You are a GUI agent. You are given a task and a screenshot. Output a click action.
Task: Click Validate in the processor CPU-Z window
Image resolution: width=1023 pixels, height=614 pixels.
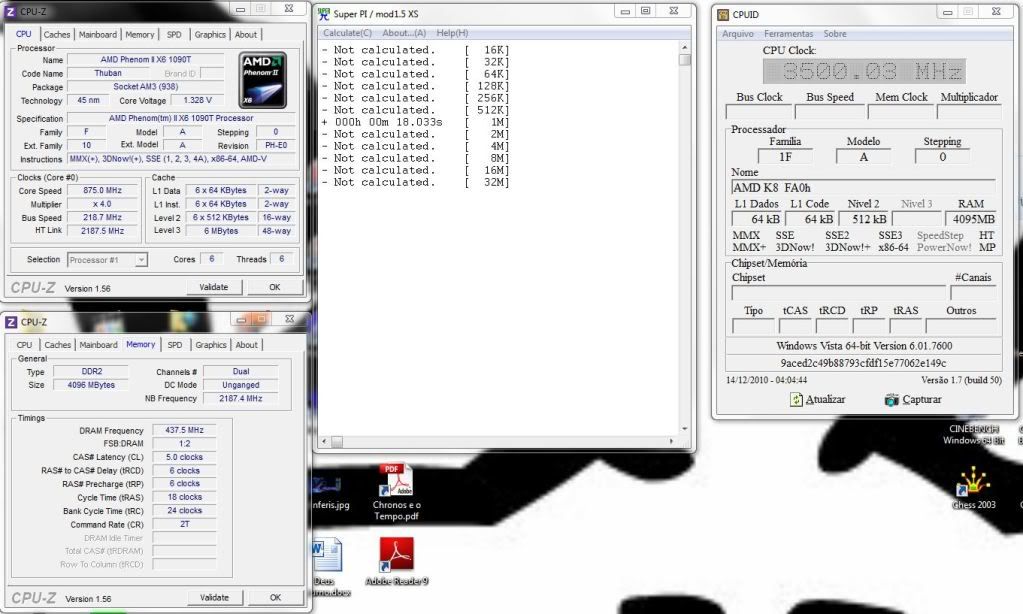click(x=213, y=287)
